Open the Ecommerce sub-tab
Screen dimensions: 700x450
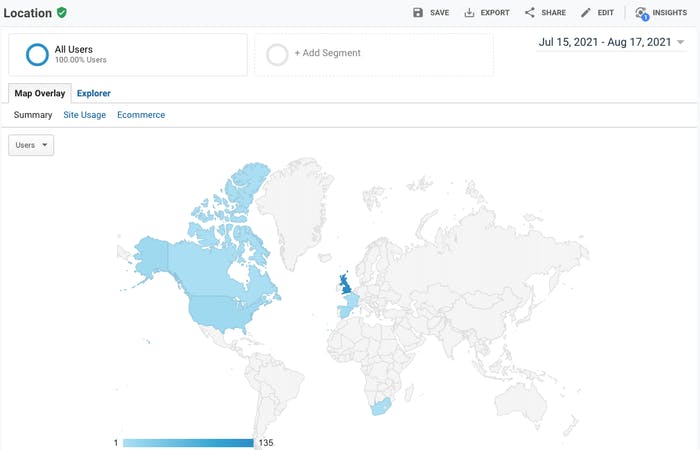click(x=141, y=115)
